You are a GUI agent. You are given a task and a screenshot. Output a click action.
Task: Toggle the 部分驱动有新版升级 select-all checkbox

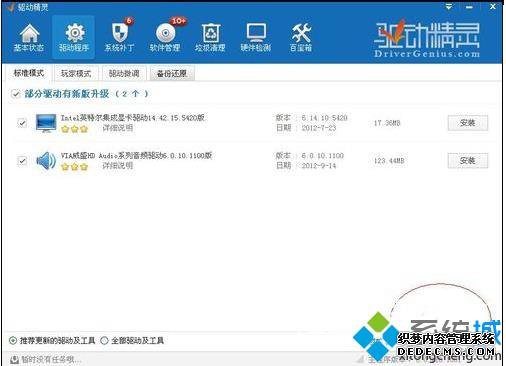click(16, 94)
